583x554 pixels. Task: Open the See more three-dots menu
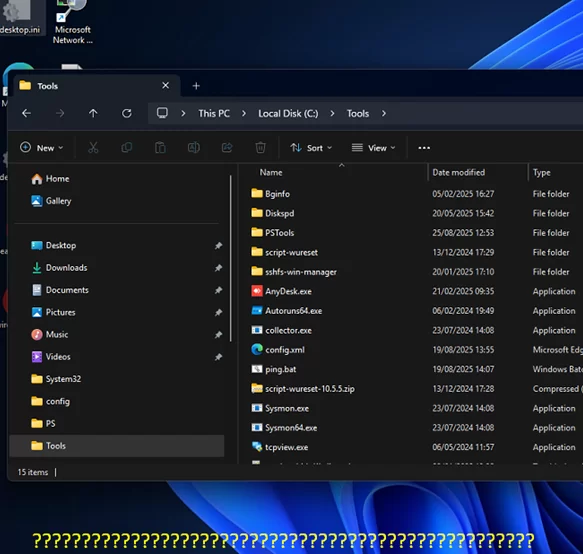click(x=424, y=148)
